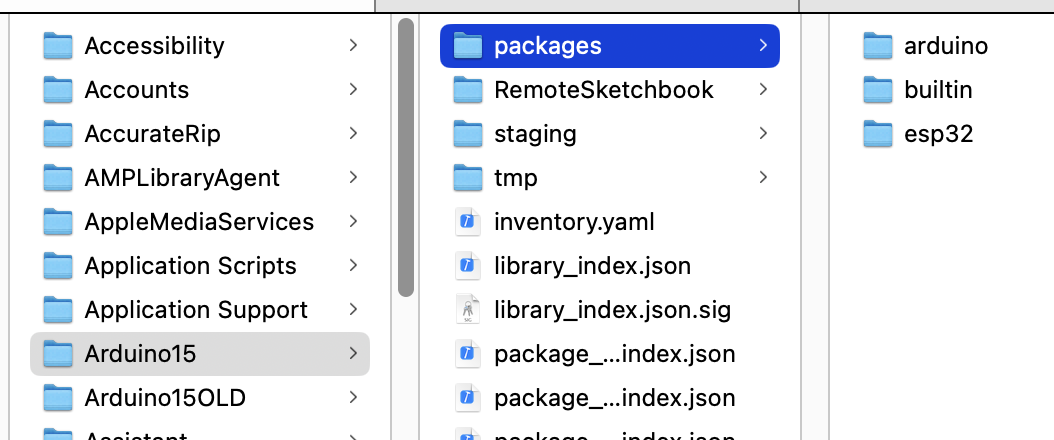1054x440 pixels.
Task: Expand the Arduino15OLD folder chevron
Action: coord(353,398)
